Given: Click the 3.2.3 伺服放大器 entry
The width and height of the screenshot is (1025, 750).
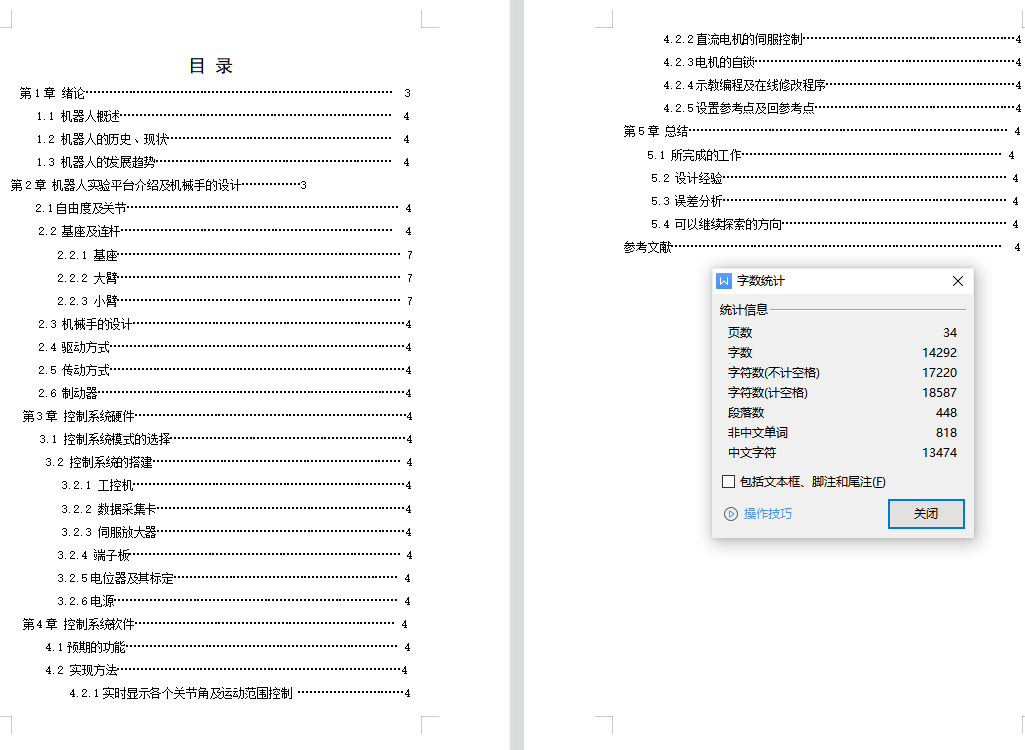Looking at the screenshot, I should tap(236, 532).
